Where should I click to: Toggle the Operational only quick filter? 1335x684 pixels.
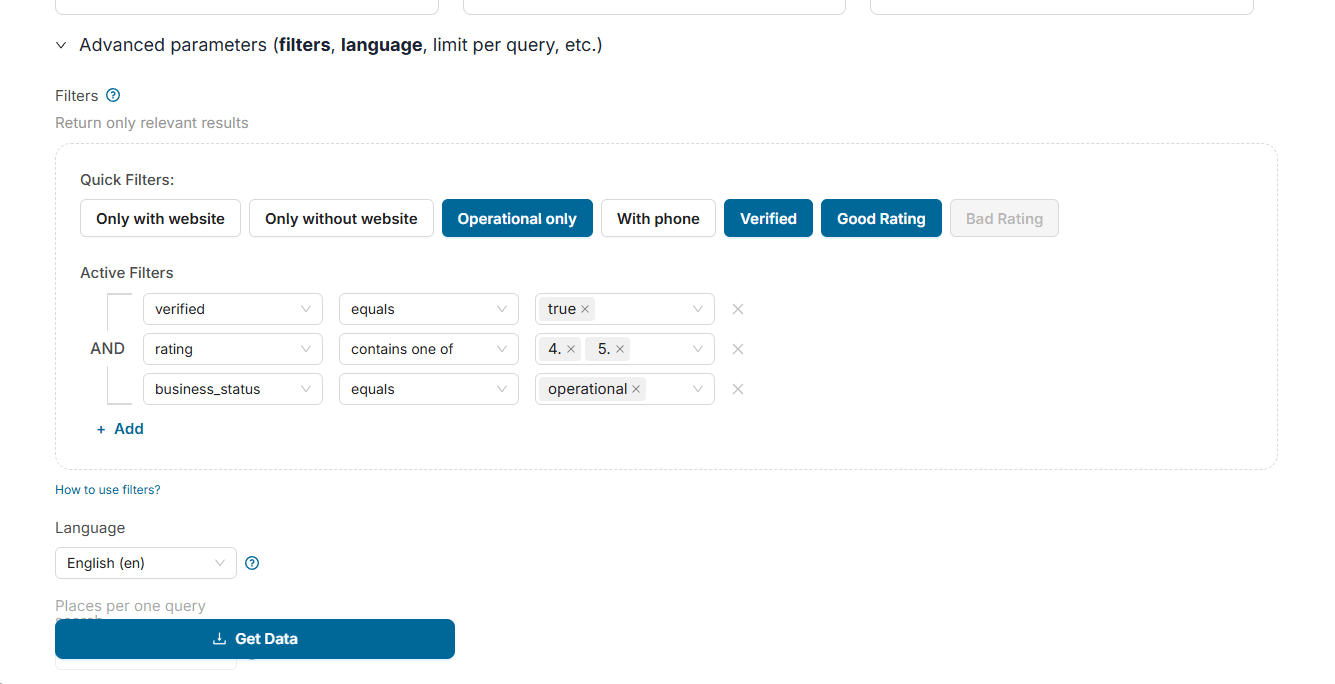tap(517, 218)
